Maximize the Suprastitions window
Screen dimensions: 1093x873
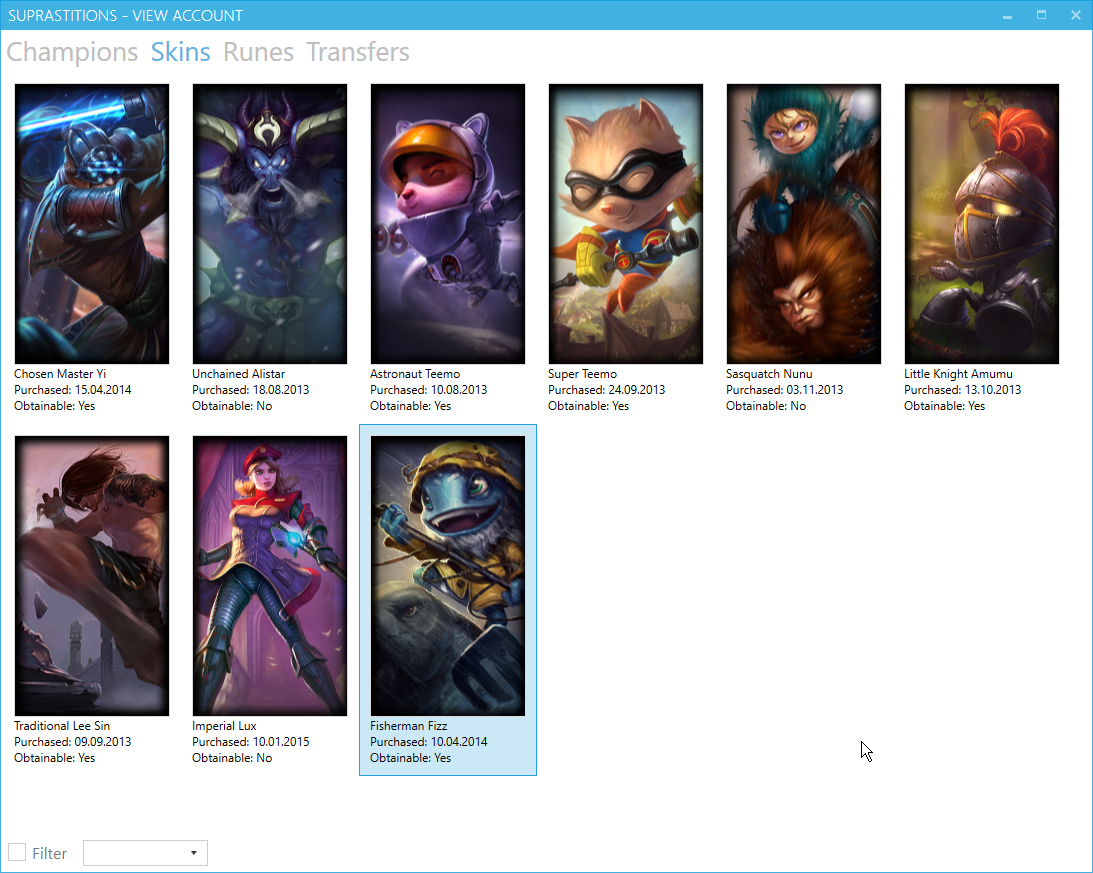pyautogui.click(x=1041, y=15)
